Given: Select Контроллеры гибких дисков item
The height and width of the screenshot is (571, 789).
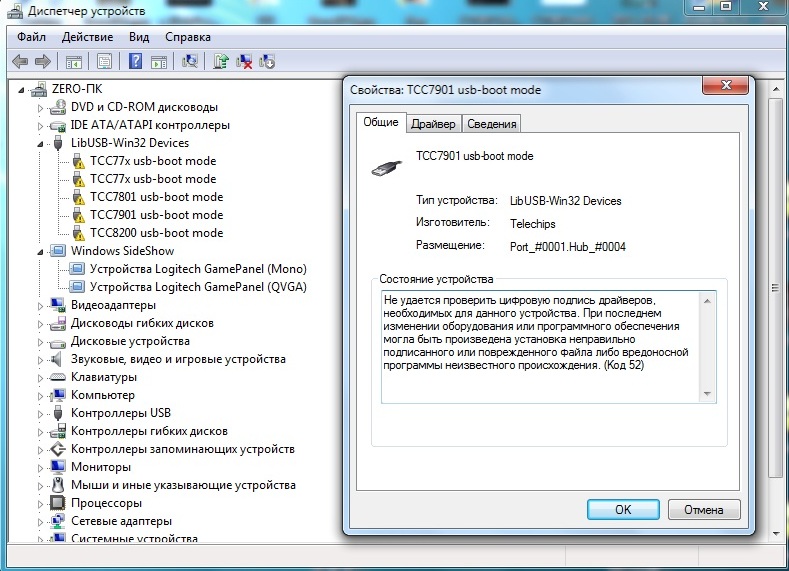Looking at the screenshot, I should 149,431.
